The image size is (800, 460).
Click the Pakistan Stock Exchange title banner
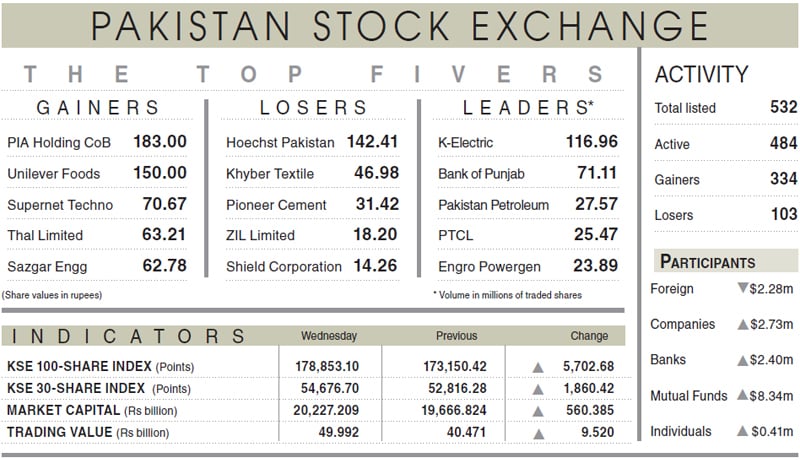pos(400,24)
